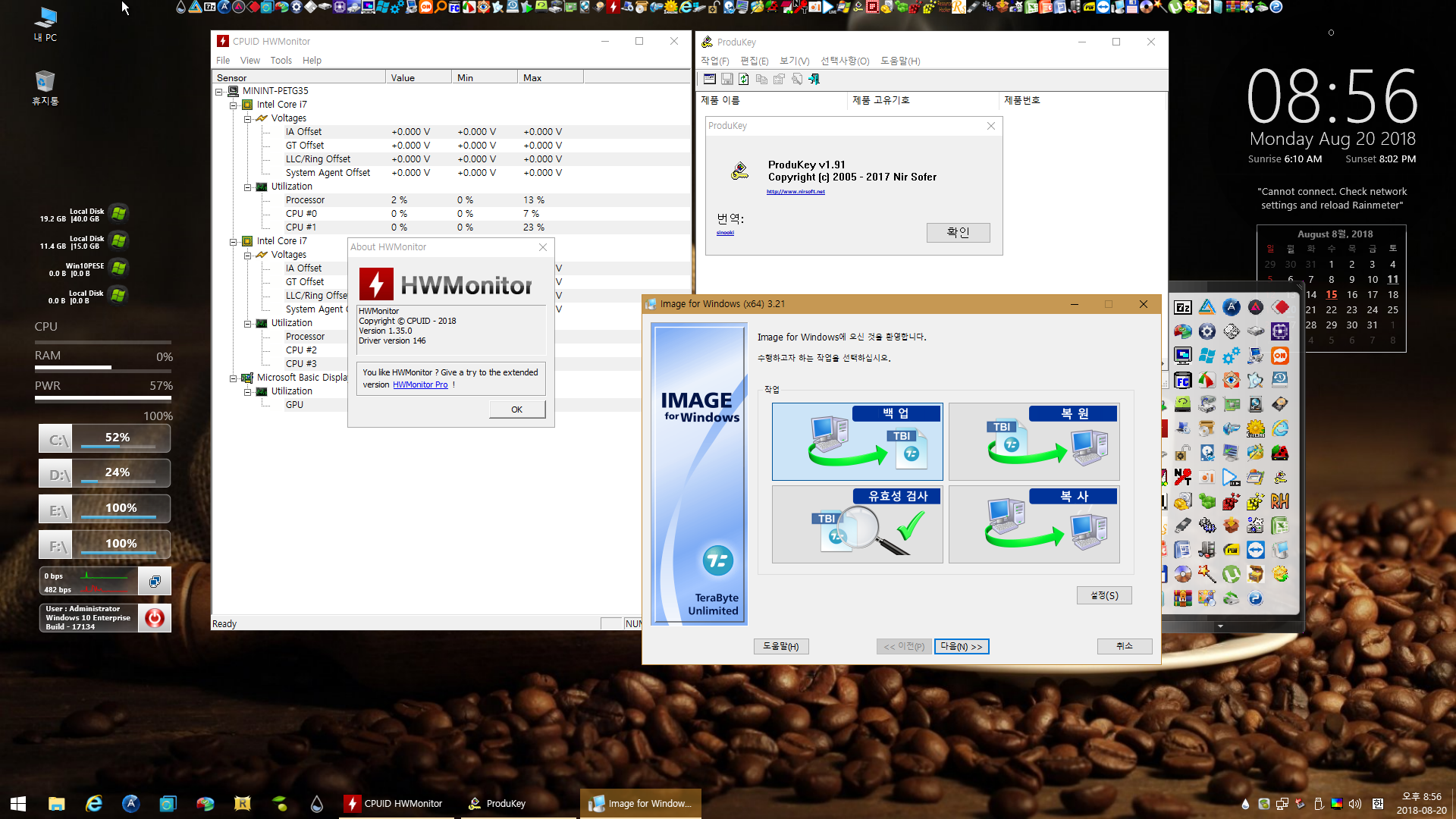Click 설정(S) in Image for Windows
This screenshot has width=1456, height=819.
[1104, 595]
